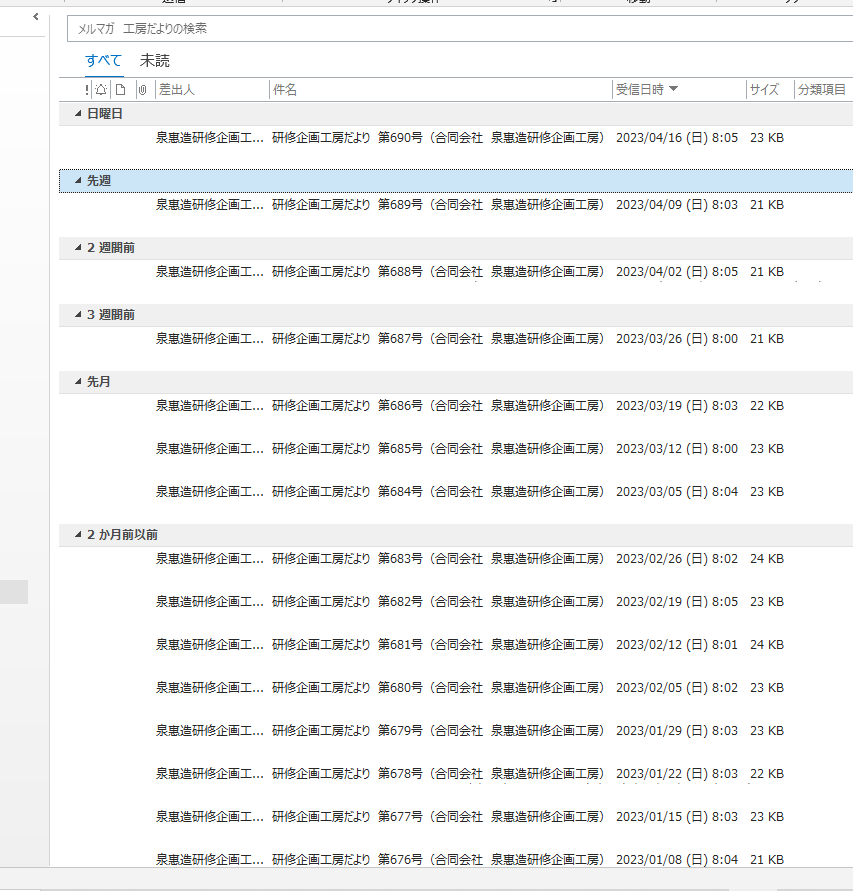Collapse the 先月 group

[78, 382]
